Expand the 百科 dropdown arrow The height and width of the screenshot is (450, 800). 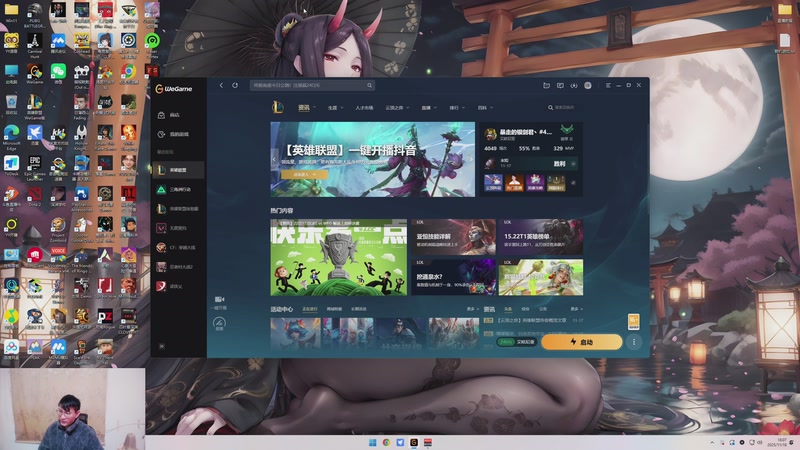[x=491, y=108]
